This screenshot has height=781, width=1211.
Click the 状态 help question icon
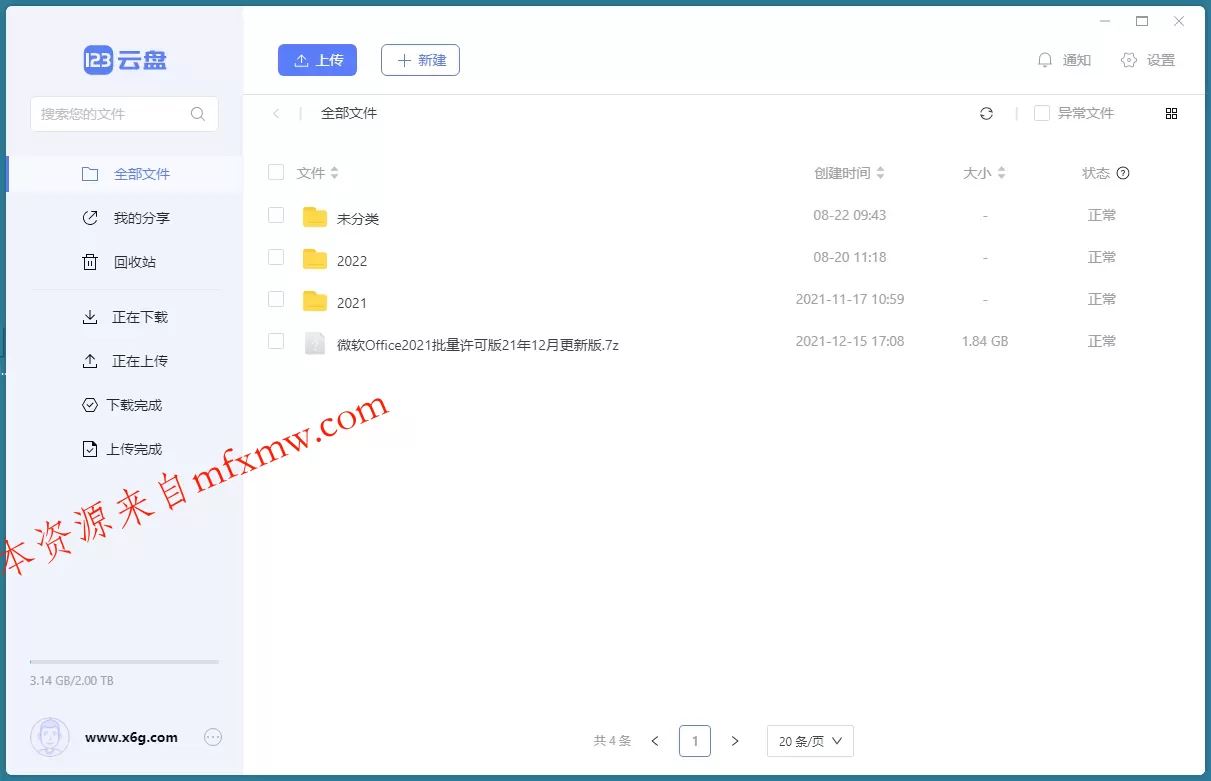point(1123,173)
